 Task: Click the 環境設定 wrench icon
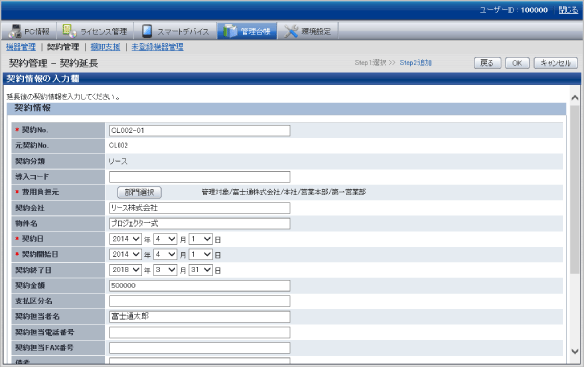291,31
